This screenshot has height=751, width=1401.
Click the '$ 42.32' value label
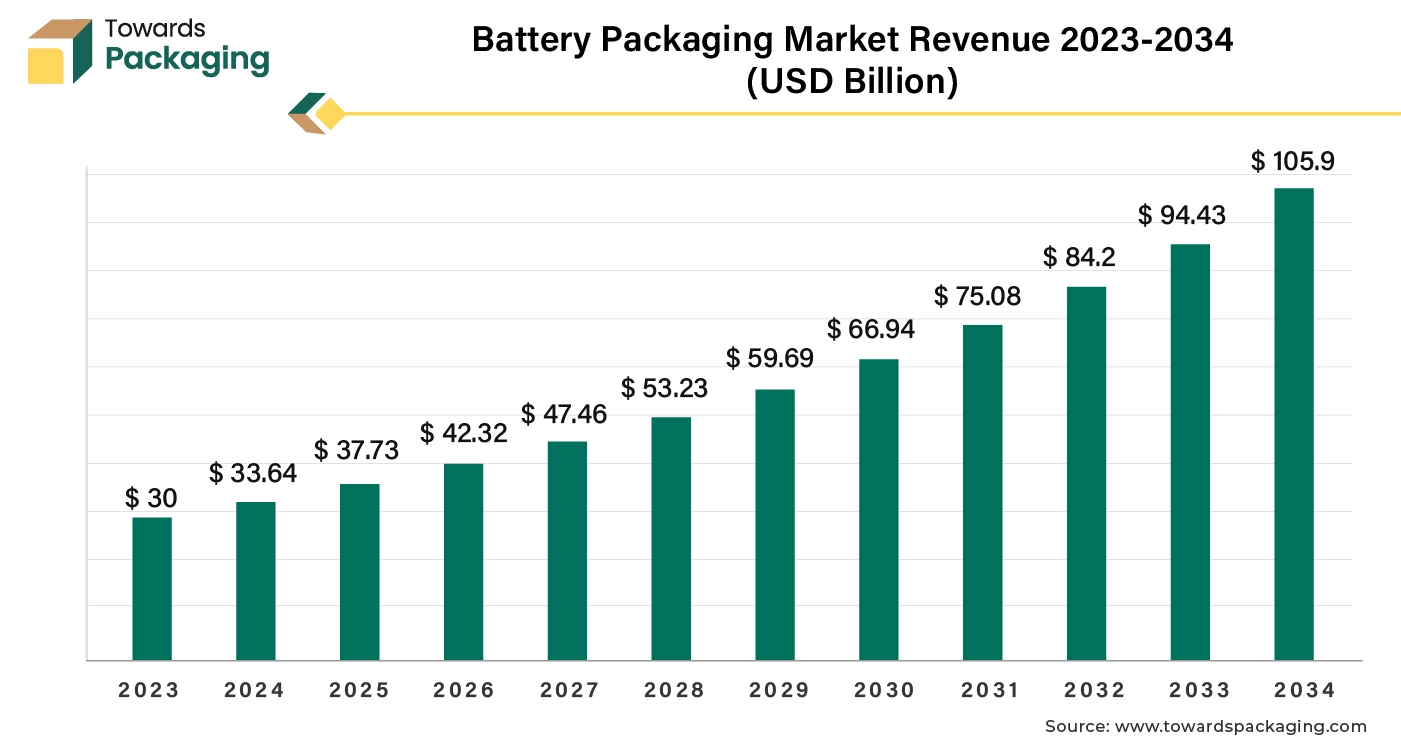click(464, 433)
